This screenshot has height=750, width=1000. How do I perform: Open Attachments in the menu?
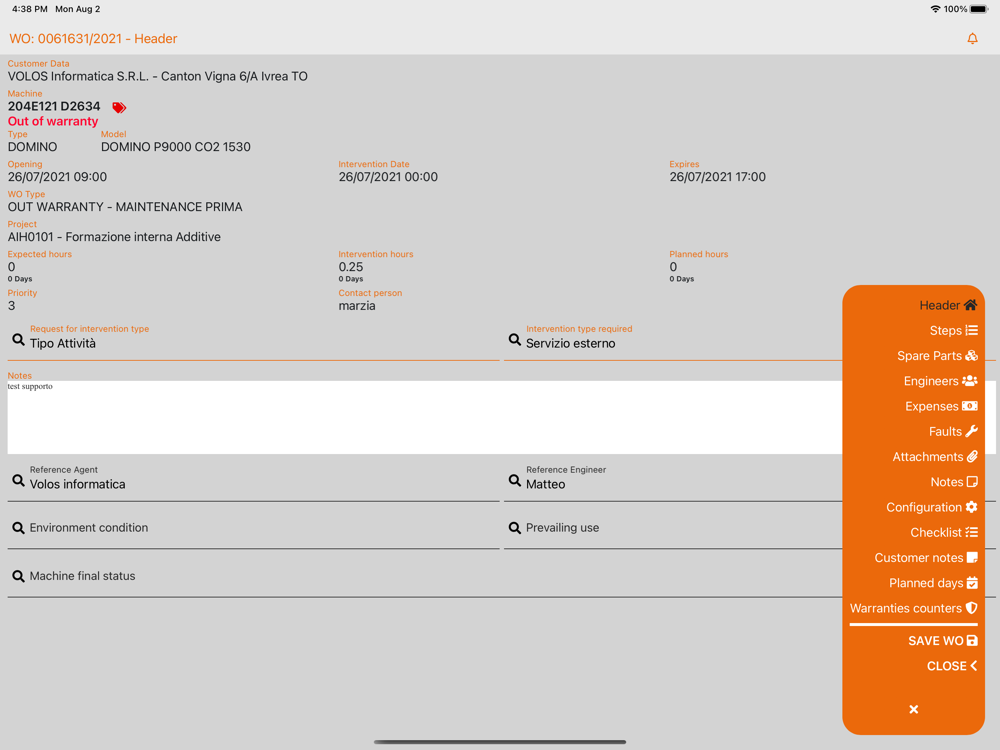934,457
